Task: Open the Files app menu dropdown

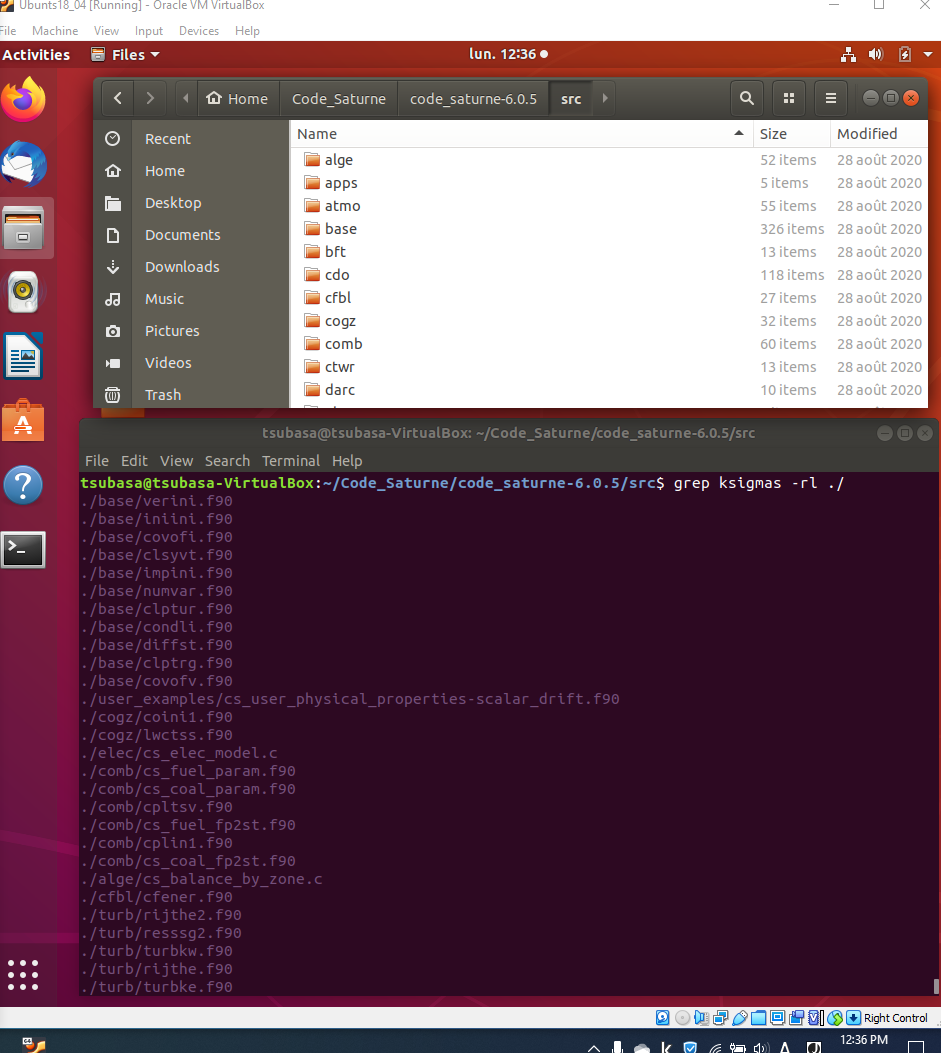Action: tap(125, 55)
